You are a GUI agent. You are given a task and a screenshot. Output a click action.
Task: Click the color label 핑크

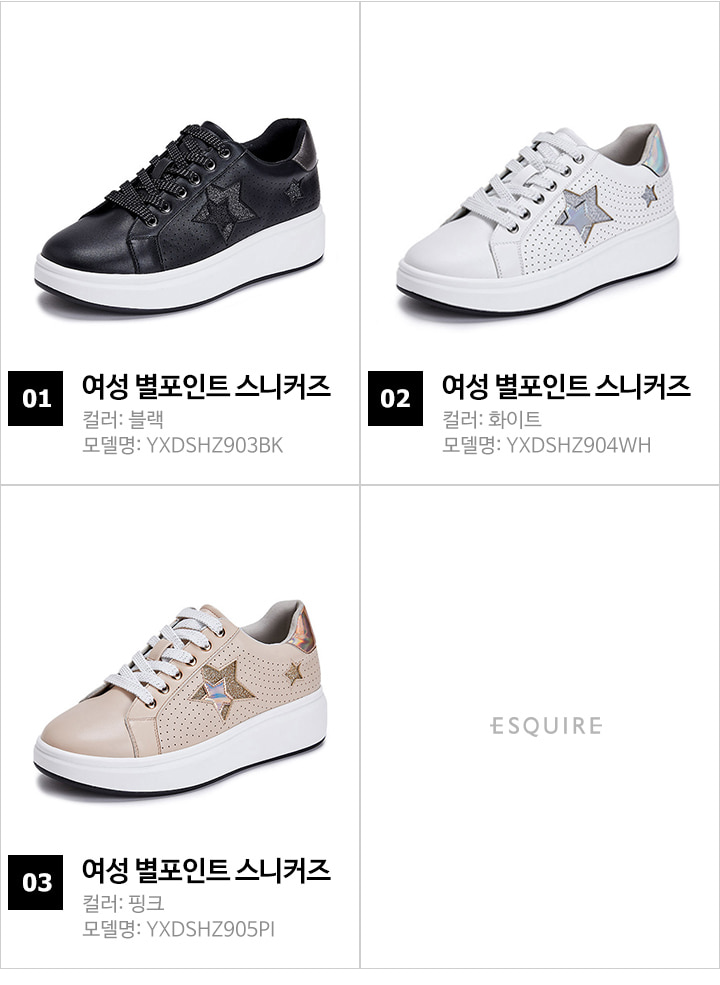tap(146, 903)
